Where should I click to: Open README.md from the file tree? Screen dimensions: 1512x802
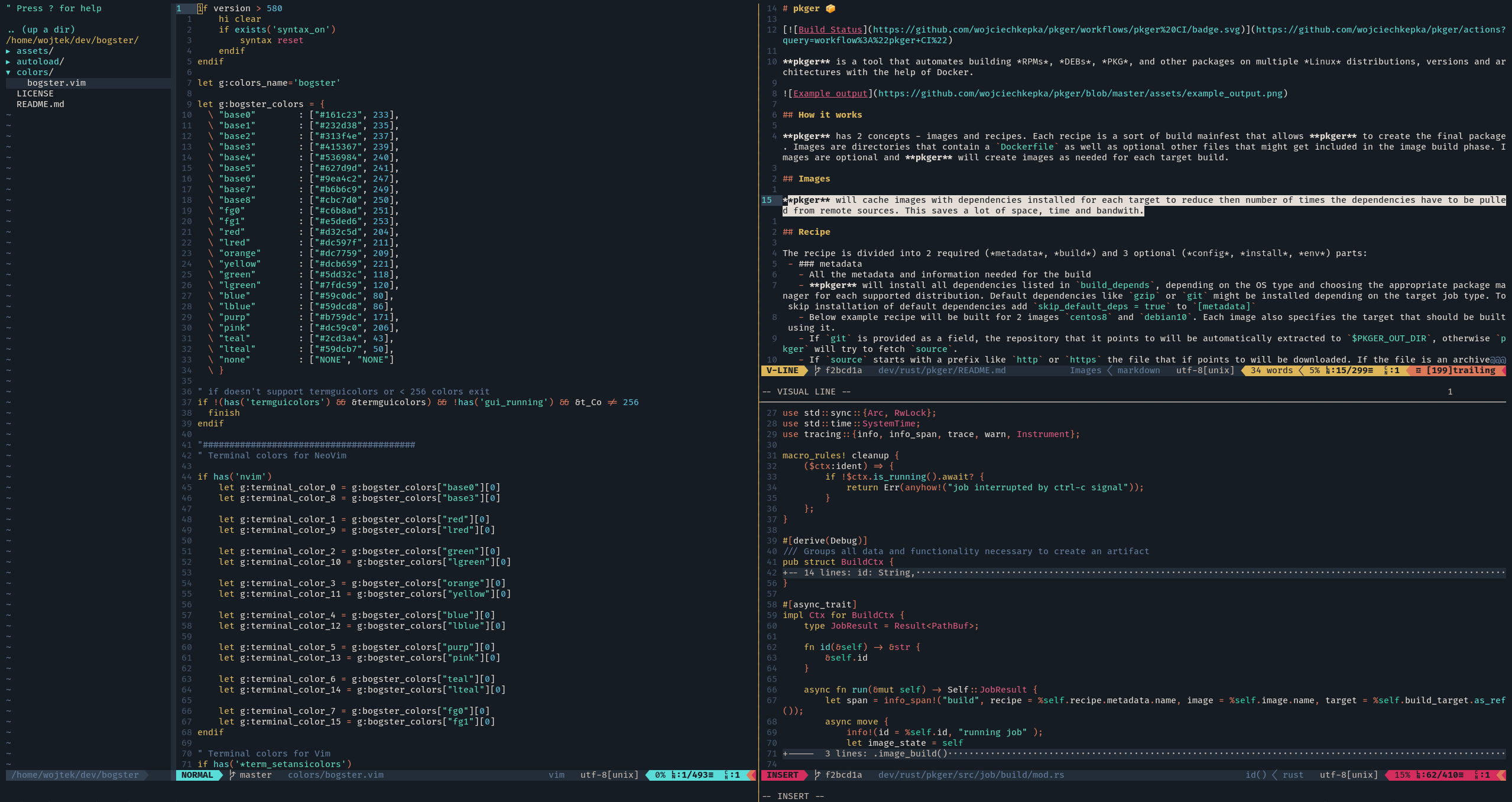point(40,104)
